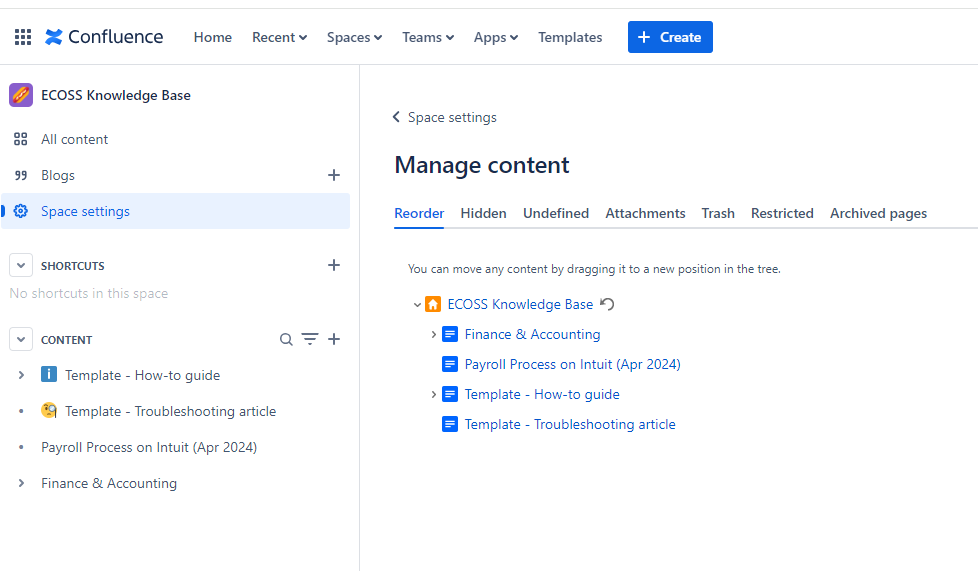Open Payroll Process on Intuit link in tree
The height and width of the screenshot is (571, 978).
[x=573, y=364]
